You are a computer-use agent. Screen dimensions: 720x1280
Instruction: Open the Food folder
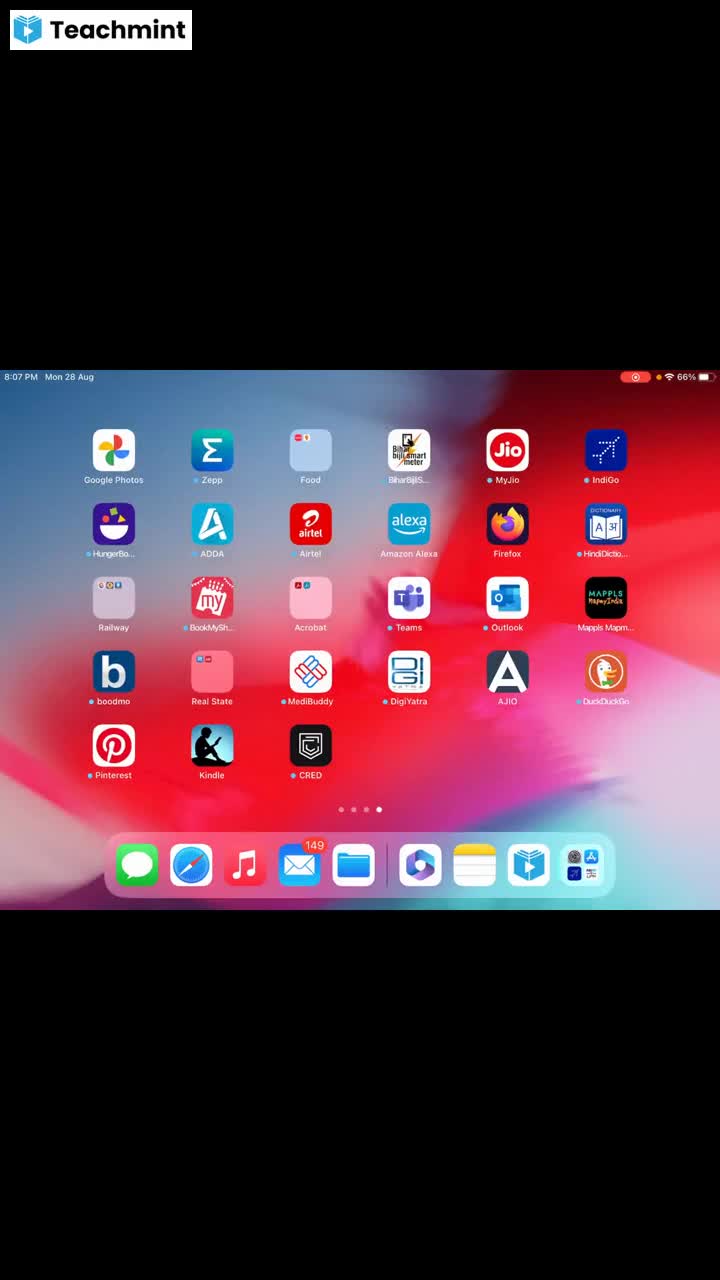pos(311,450)
